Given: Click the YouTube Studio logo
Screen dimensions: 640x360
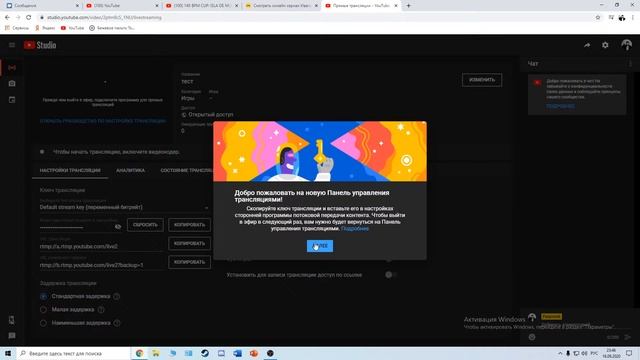Looking at the screenshot, I should [x=40, y=45].
